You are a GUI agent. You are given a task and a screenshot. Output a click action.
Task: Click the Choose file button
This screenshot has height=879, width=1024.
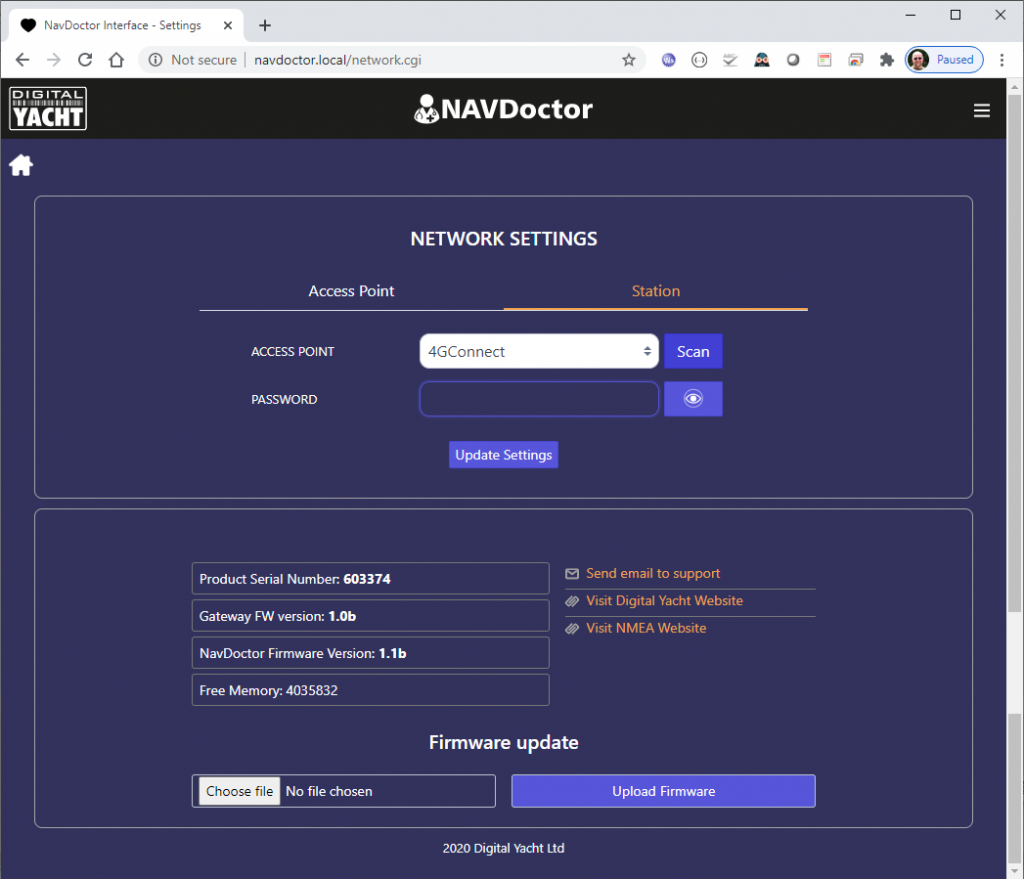tap(239, 791)
